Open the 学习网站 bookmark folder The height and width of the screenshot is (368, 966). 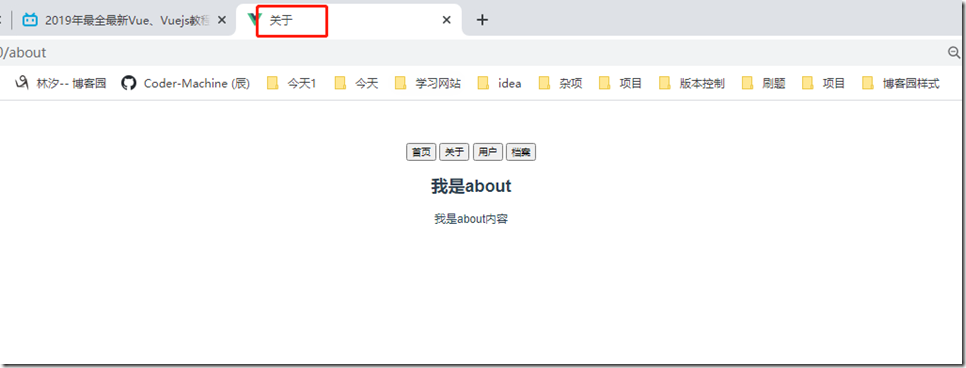(428, 83)
